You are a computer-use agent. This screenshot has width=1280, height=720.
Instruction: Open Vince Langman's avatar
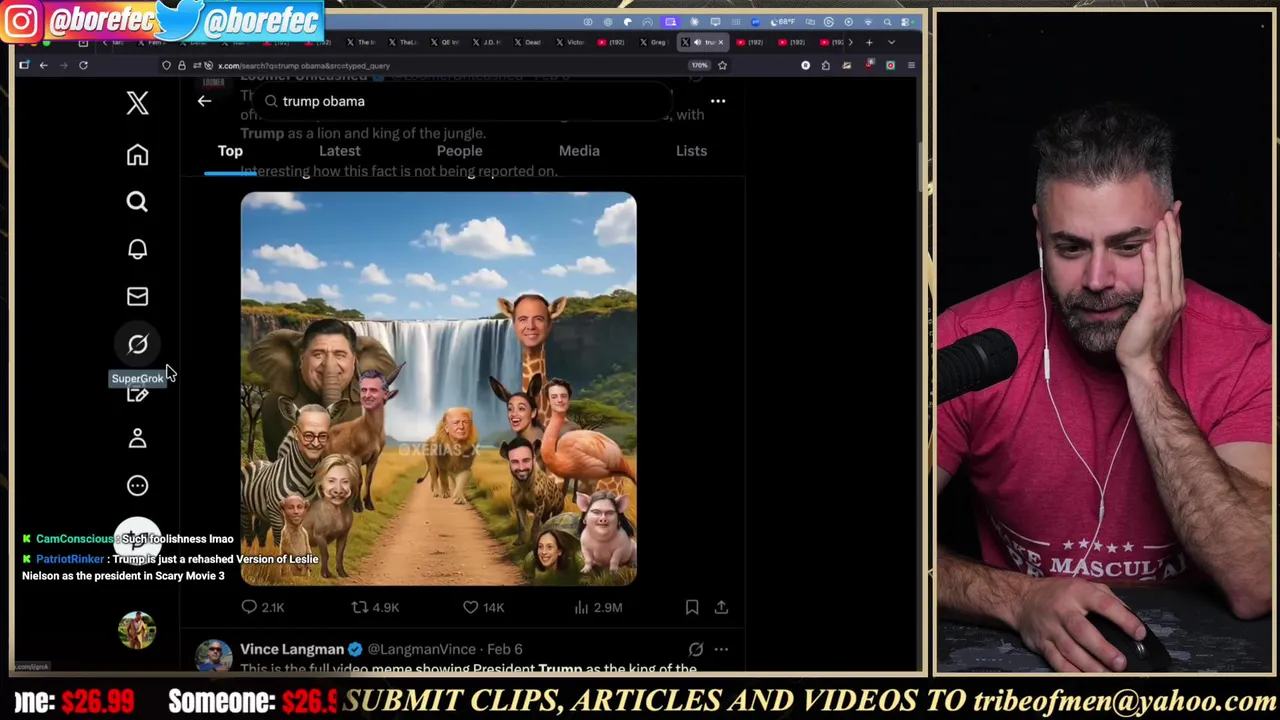click(x=213, y=657)
